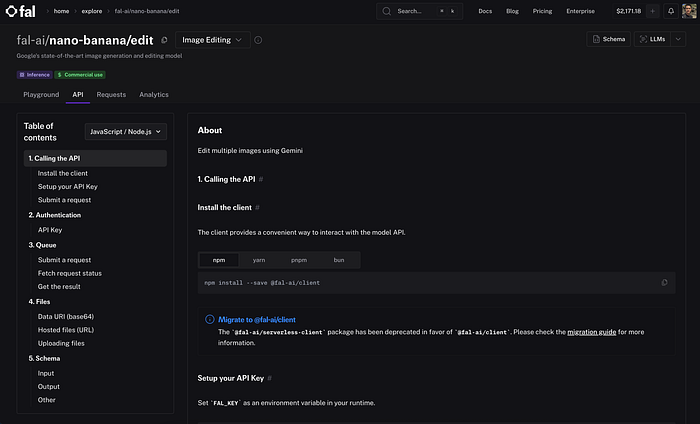Open Blog in the top navigation
The width and height of the screenshot is (700, 424).
[x=512, y=11]
